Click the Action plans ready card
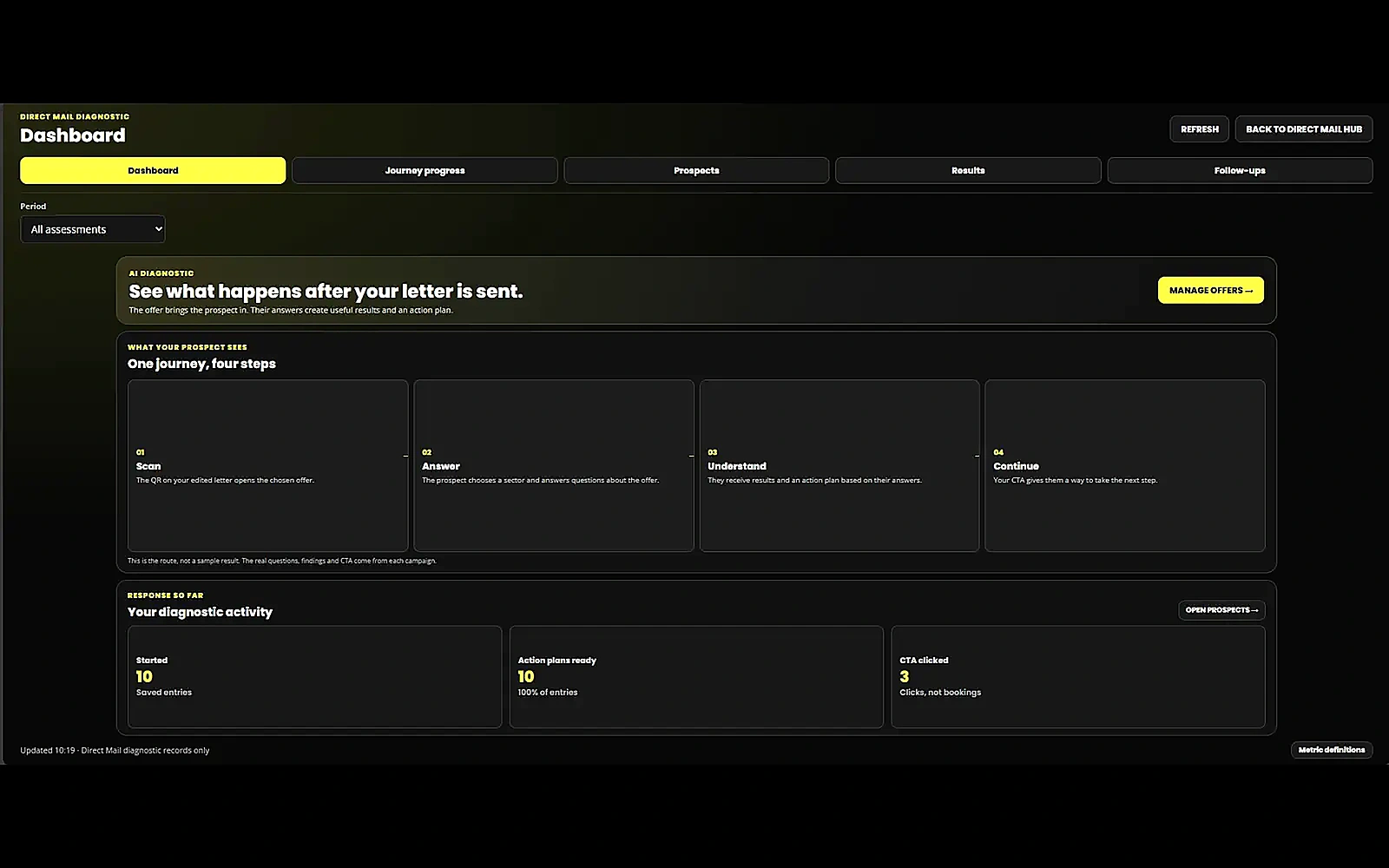1389x868 pixels. coord(696,677)
